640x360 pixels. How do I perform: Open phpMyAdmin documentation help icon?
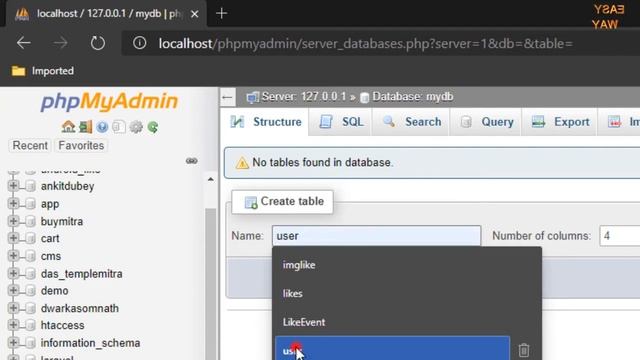click(x=102, y=127)
